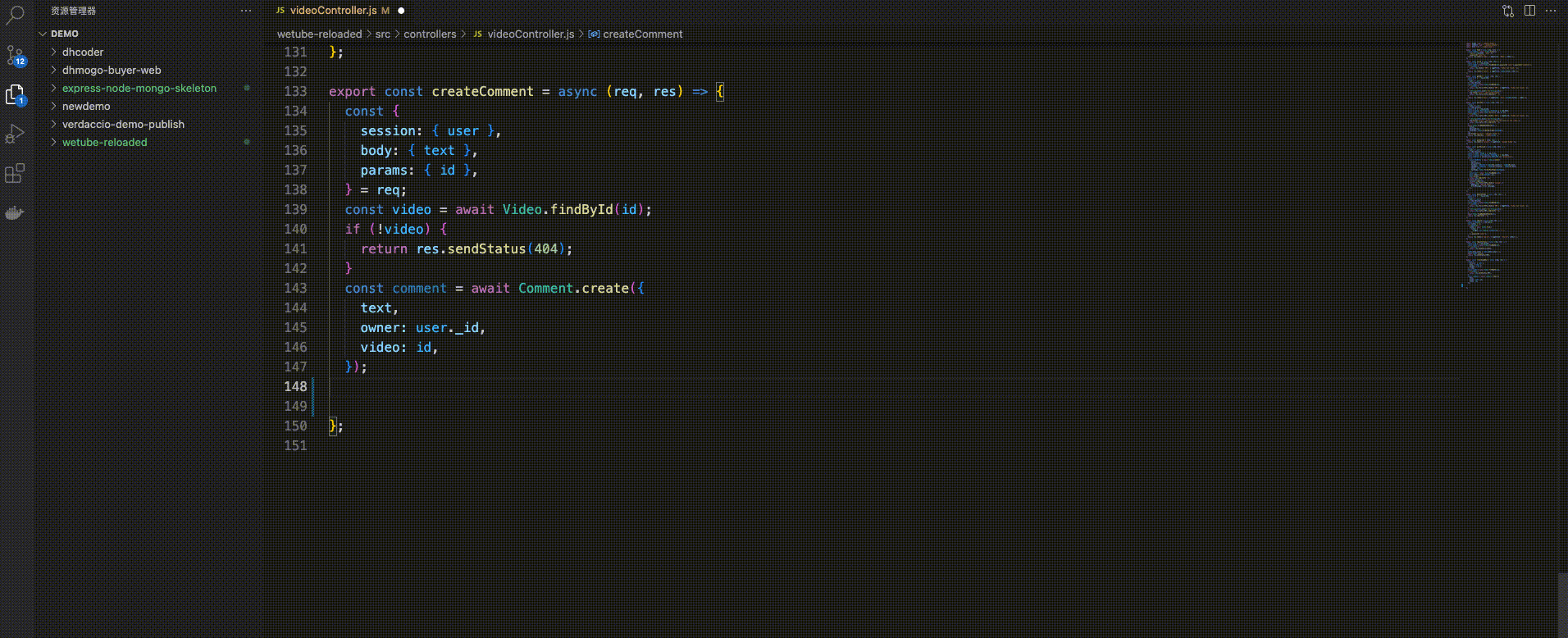Click '资源管理器' explorer panel title
This screenshot has height=638, width=1568.
(73, 11)
